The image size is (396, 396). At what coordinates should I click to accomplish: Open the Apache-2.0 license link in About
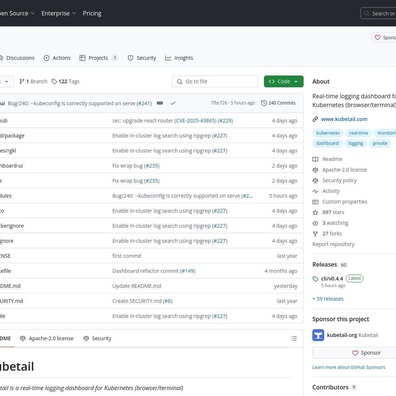[340, 170]
